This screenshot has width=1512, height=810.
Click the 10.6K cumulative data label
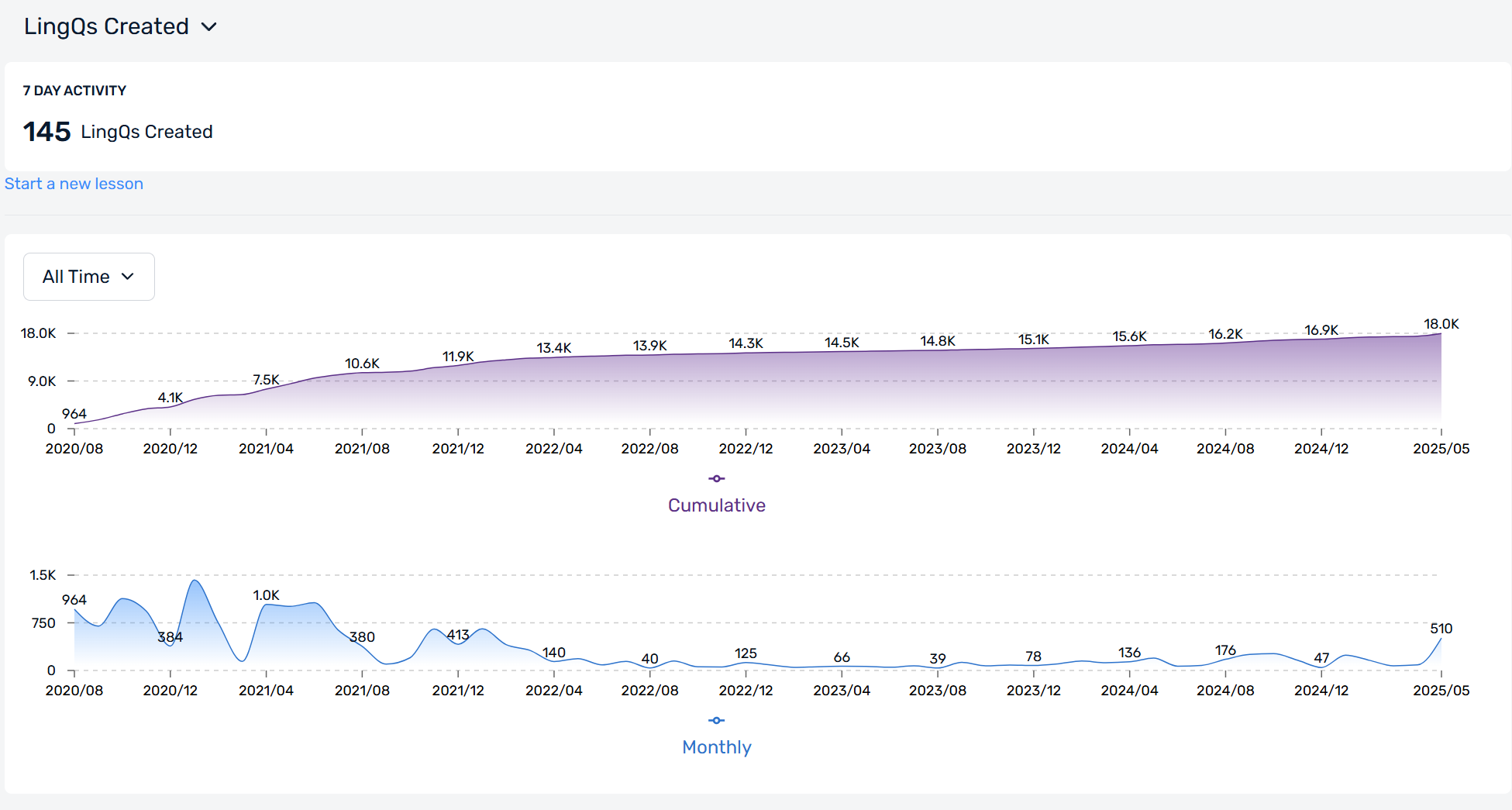tap(362, 364)
